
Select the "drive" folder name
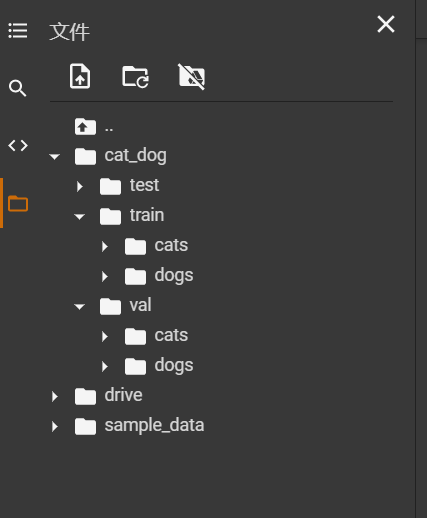pos(123,395)
